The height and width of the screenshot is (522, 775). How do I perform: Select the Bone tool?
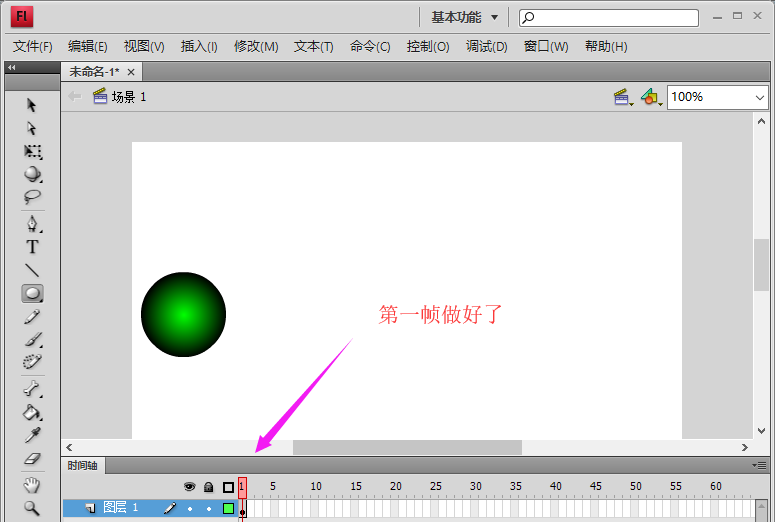32,389
